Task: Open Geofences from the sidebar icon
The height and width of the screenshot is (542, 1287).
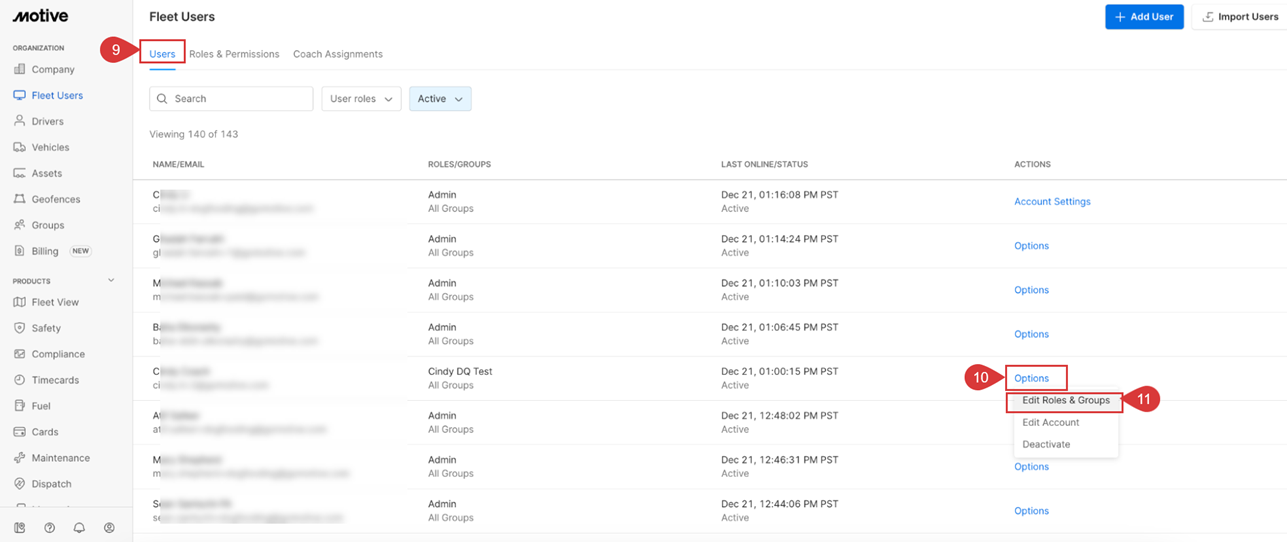Action: pos(19,199)
